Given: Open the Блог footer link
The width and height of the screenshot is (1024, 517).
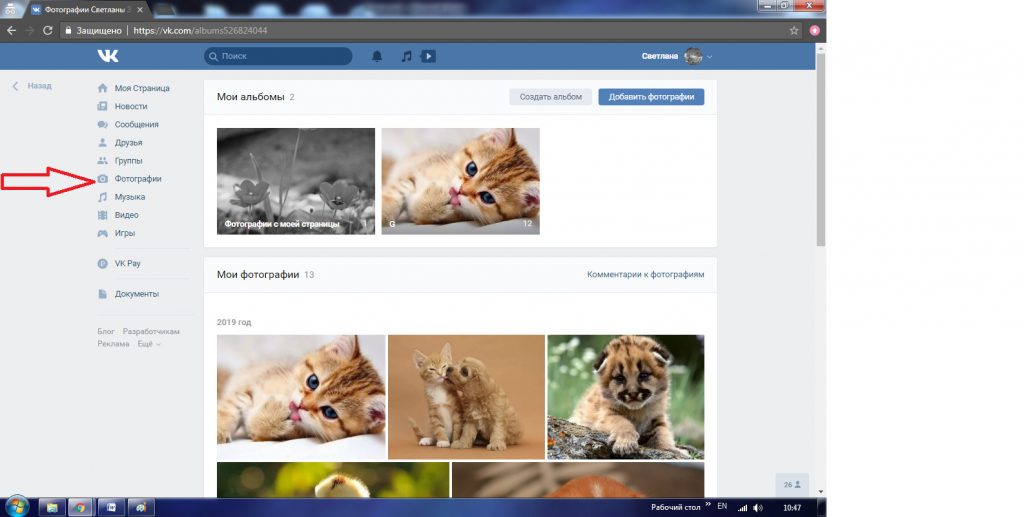Looking at the screenshot, I should tap(106, 332).
